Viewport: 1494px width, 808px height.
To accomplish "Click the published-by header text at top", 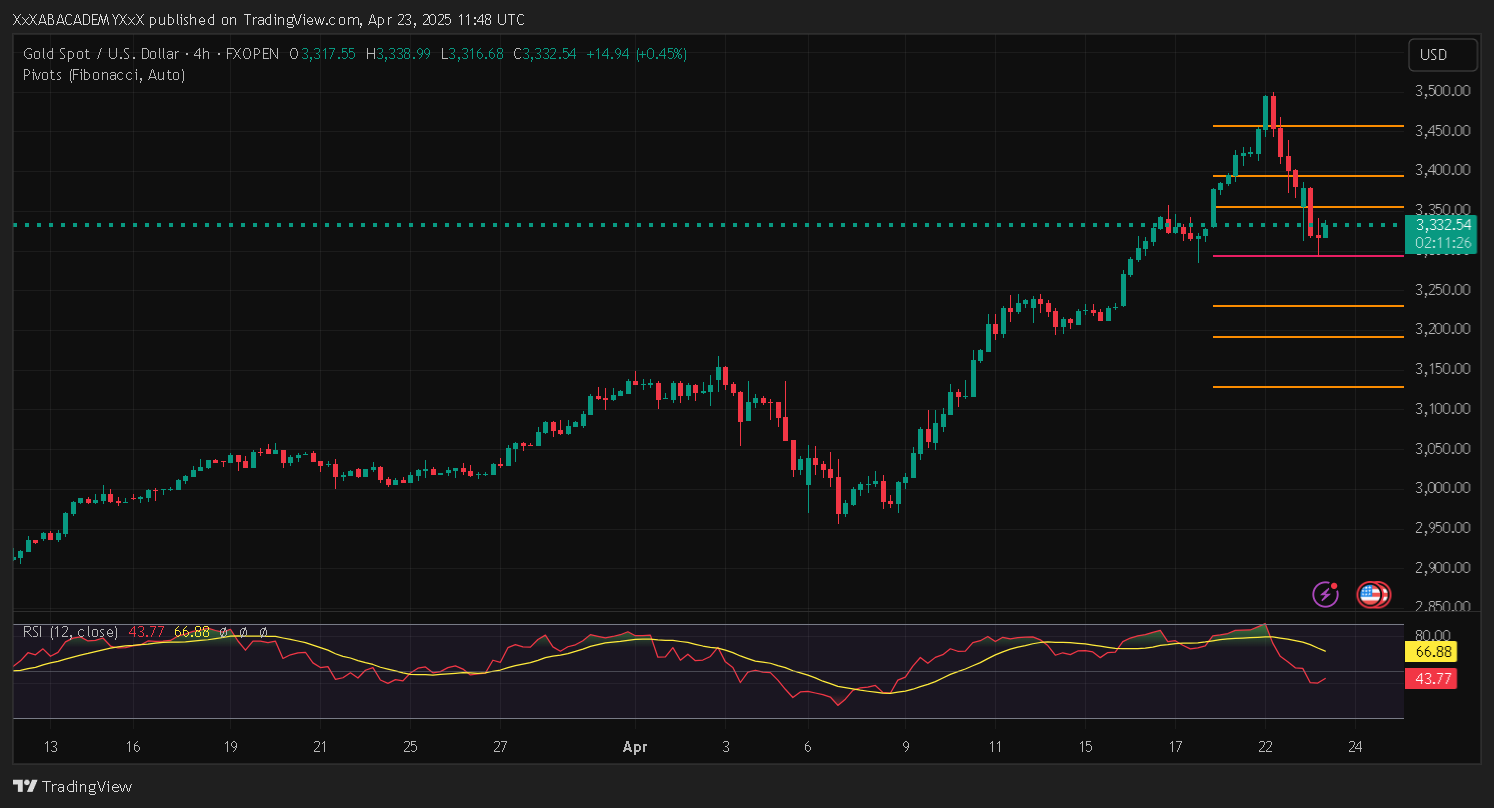I will (268, 20).
